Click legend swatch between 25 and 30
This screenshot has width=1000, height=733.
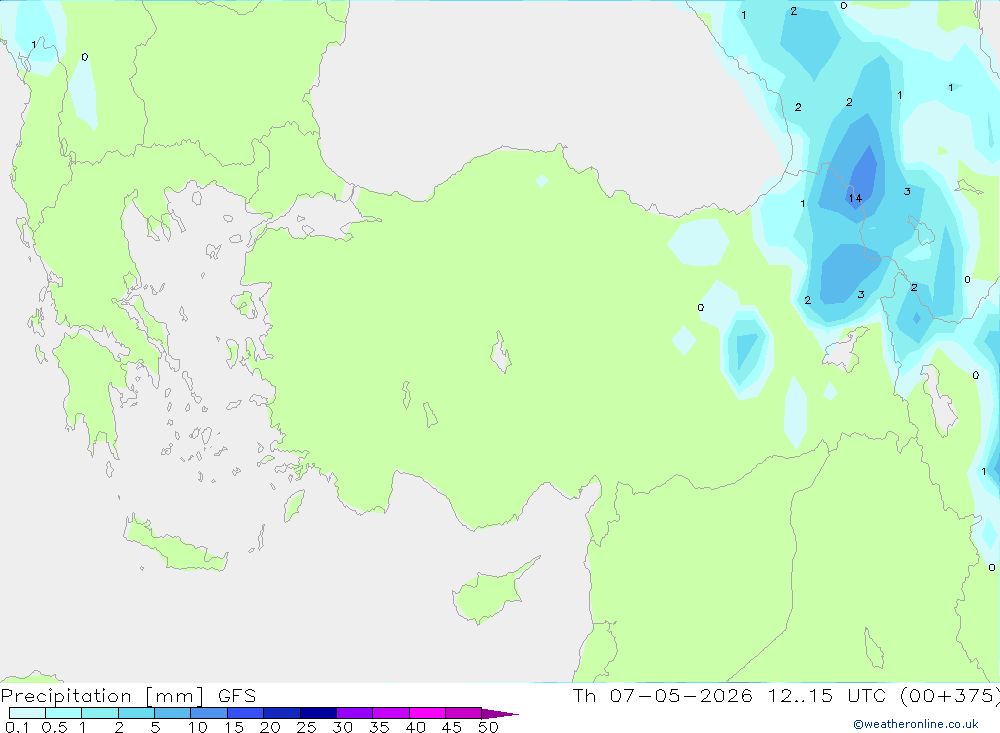pos(318,713)
